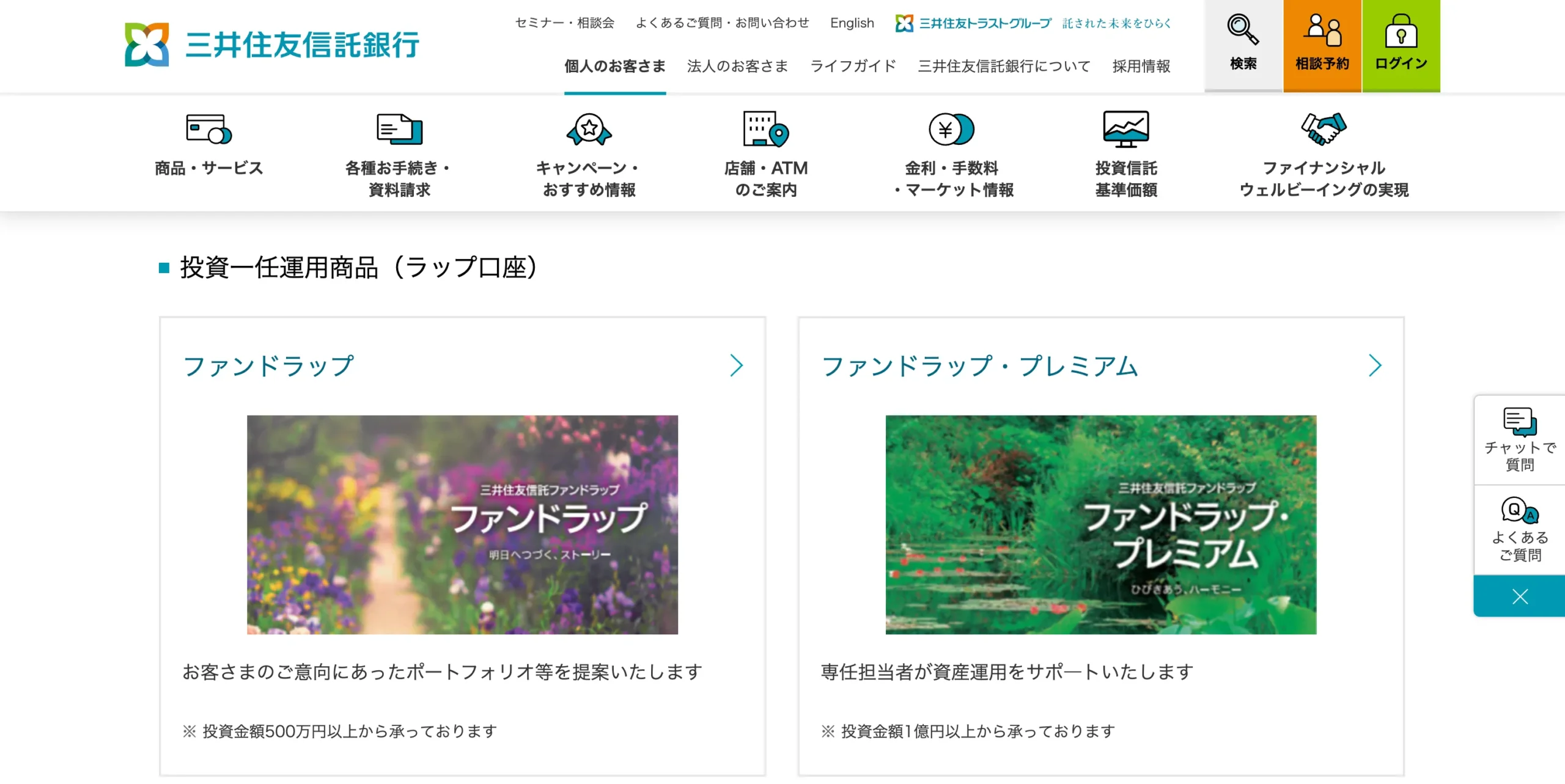Screen dimensions: 1565x784
Task: Collapse the side widget with the X button
Action: (x=1520, y=596)
